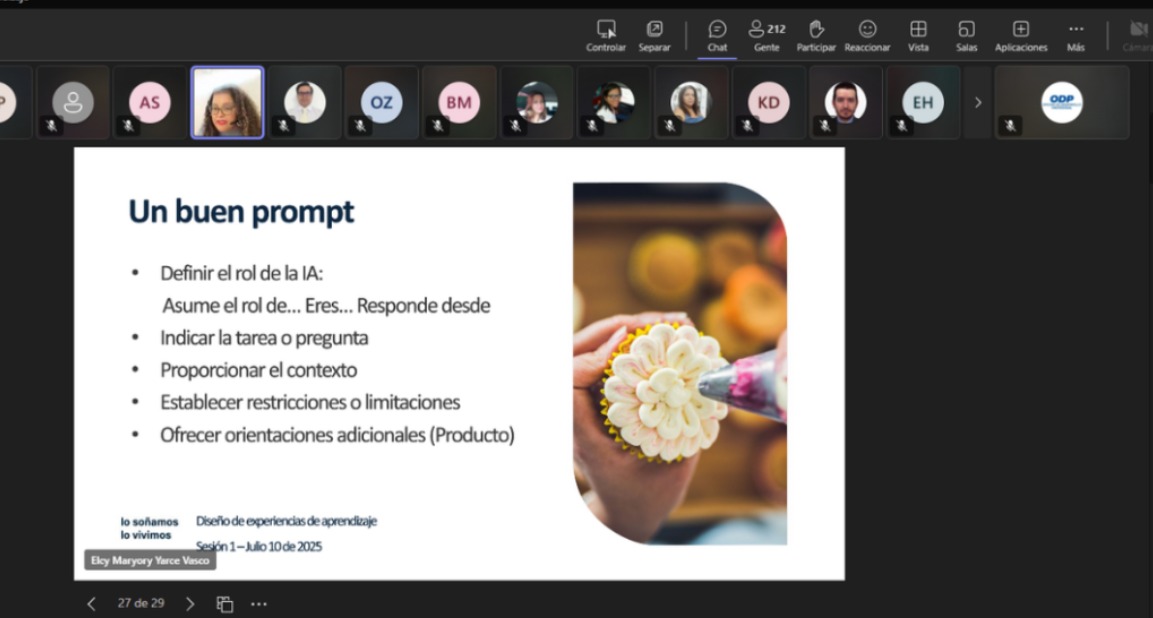Click the muted mic icon on KD tile
The width and height of the screenshot is (1153, 618).
747,126
